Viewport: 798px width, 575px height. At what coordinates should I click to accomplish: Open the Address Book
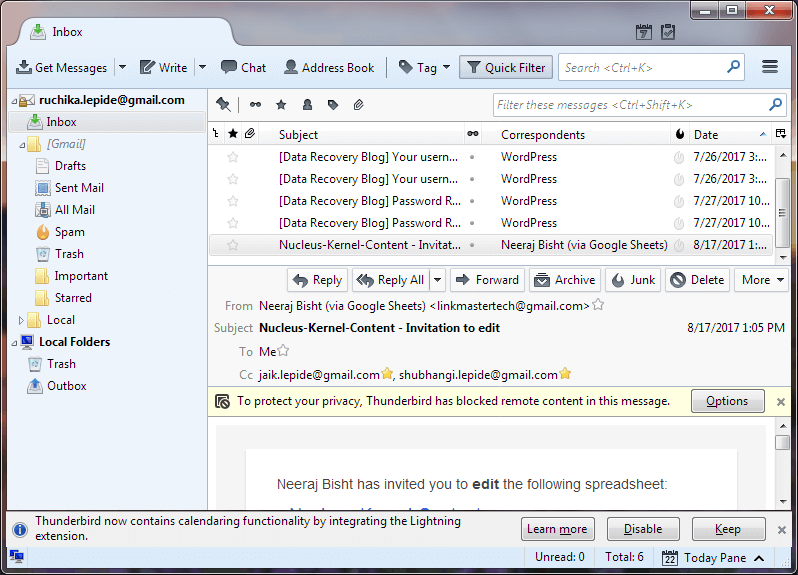point(329,67)
